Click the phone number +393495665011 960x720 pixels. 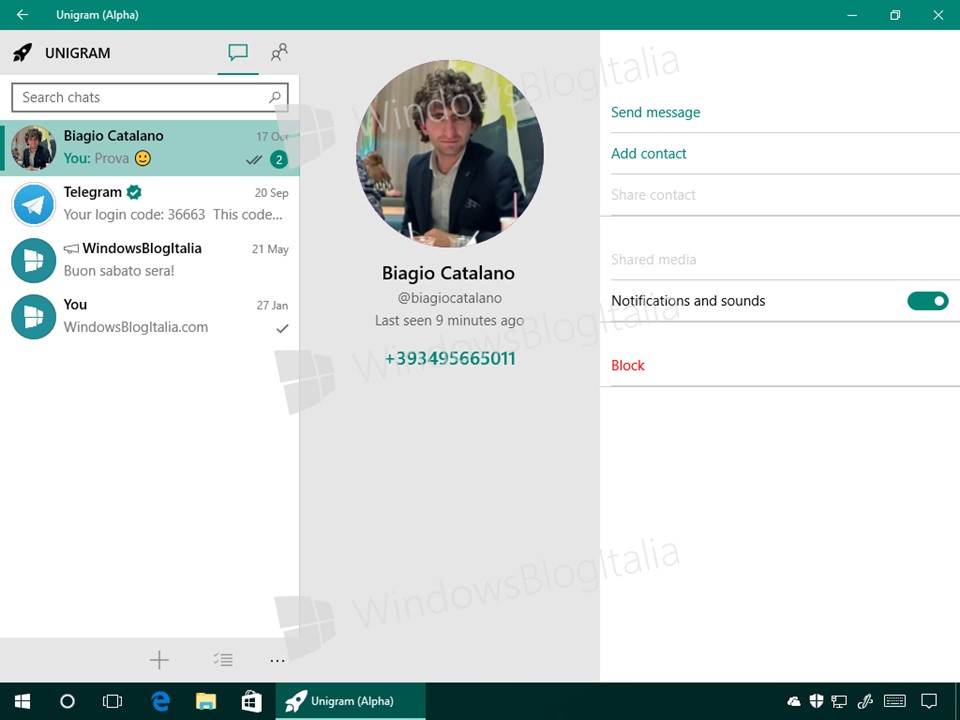click(x=450, y=358)
